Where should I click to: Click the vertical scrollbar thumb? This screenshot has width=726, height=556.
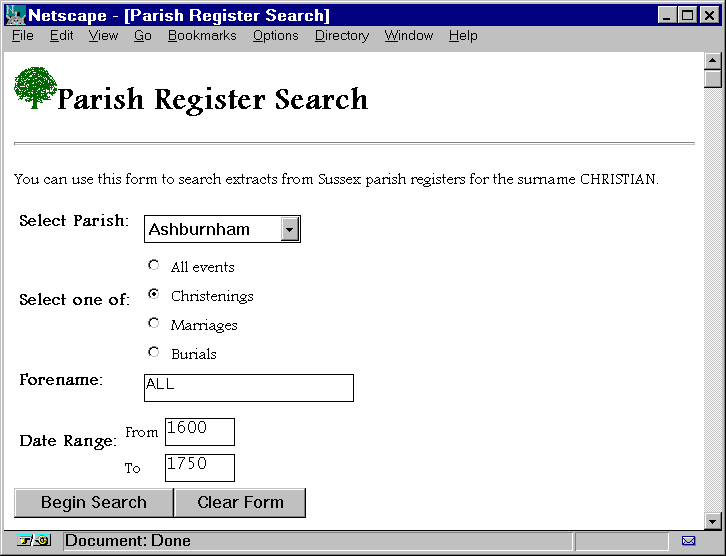click(x=713, y=79)
